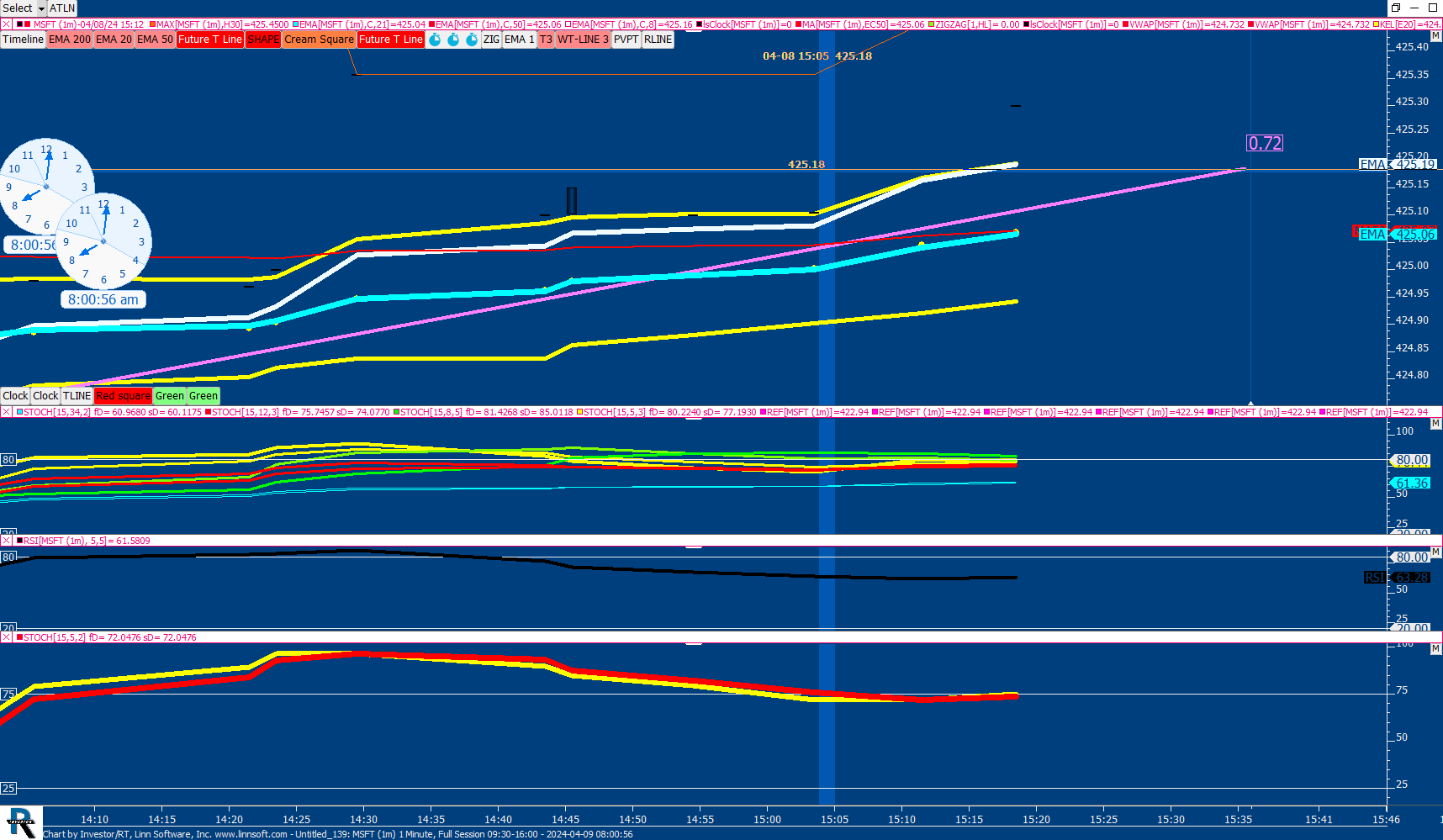Click the TLINE button in lower toolbar
Viewport: 1443px width, 840px height.
click(77, 396)
